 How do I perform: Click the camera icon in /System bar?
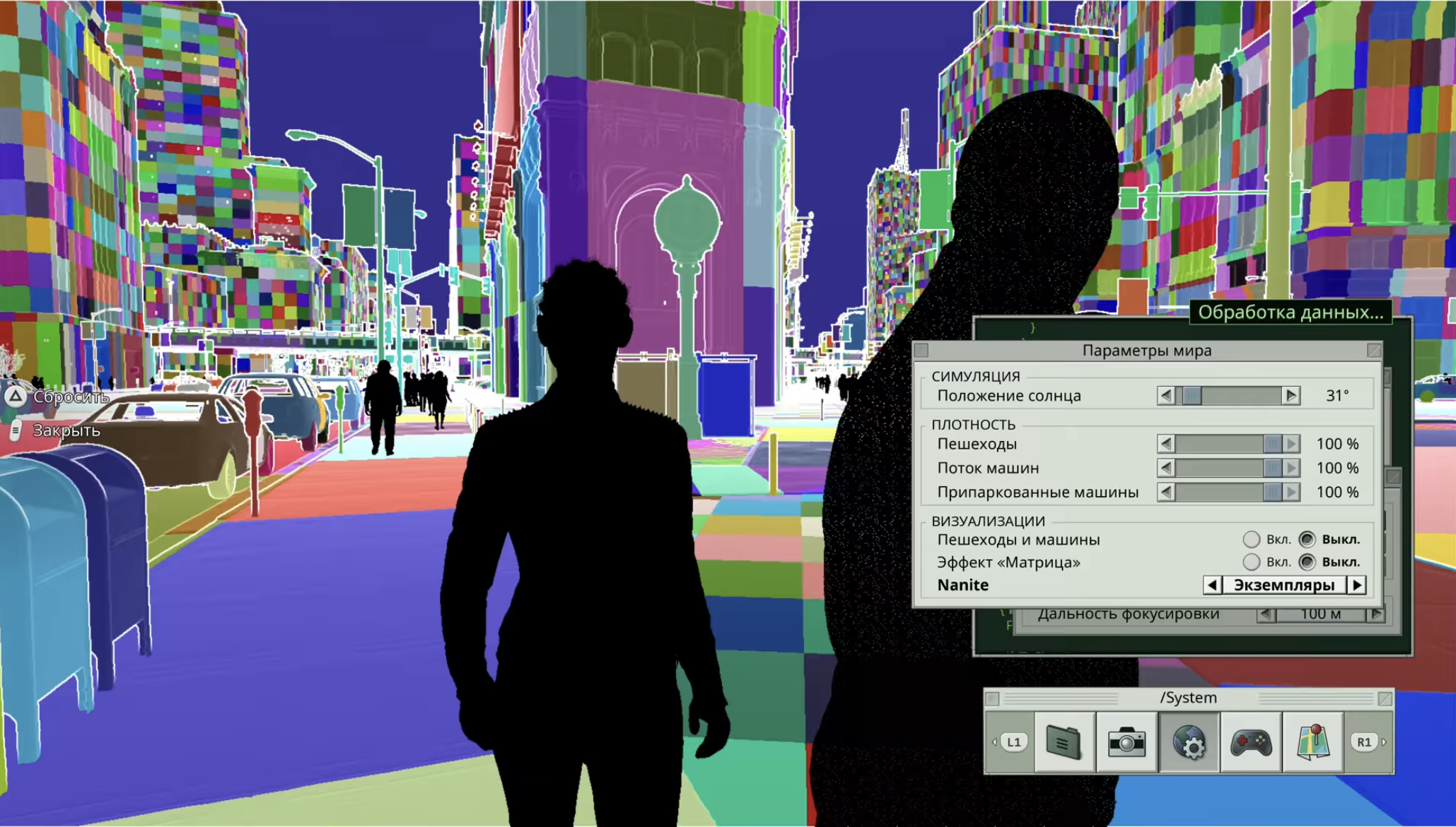point(1126,742)
